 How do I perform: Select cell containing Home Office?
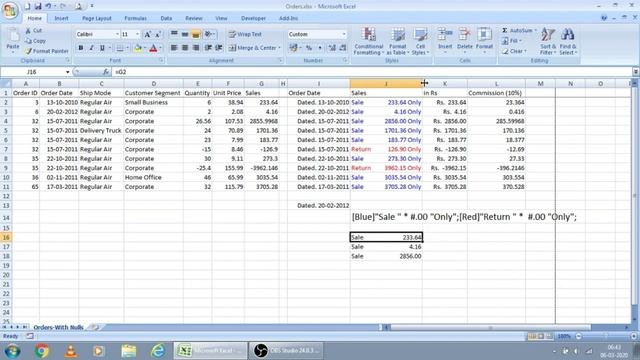153,178
